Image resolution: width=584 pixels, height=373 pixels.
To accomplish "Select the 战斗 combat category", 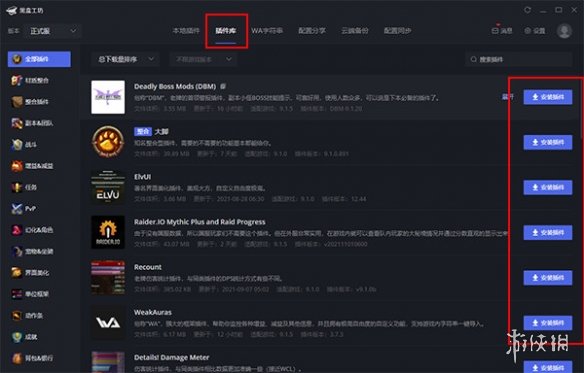I will [25, 145].
